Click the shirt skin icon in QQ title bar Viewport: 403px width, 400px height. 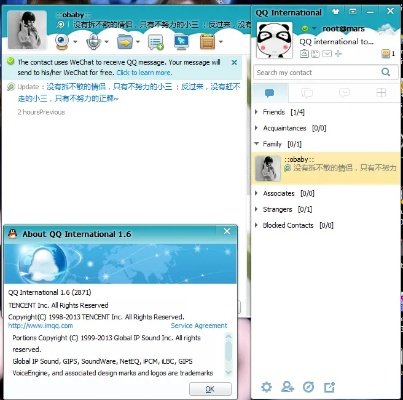pyautogui.click(x=336, y=12)
